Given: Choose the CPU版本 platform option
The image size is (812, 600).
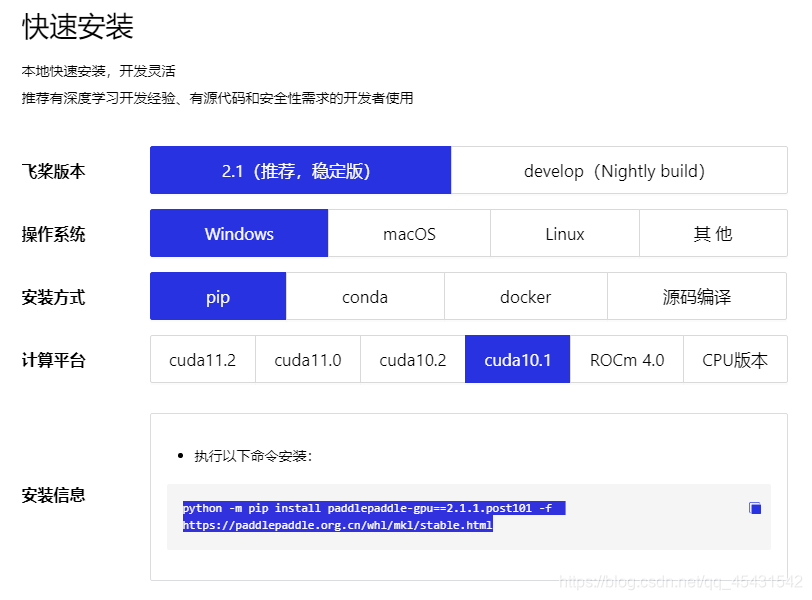Looking at the screenshot, I should point(735,359).
